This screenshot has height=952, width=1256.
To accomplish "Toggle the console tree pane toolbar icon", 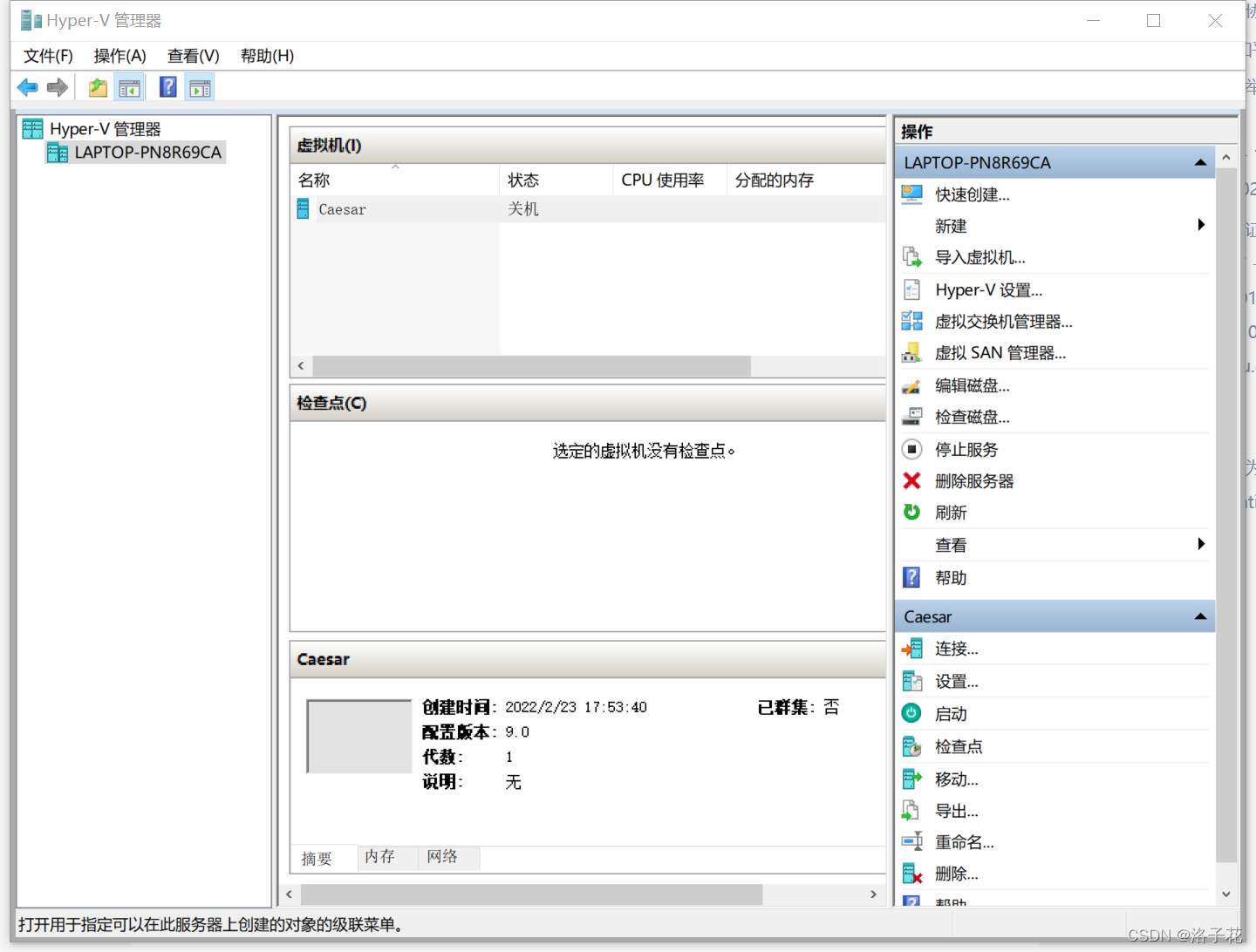I will pyautogui.click(x=130, y=87).
